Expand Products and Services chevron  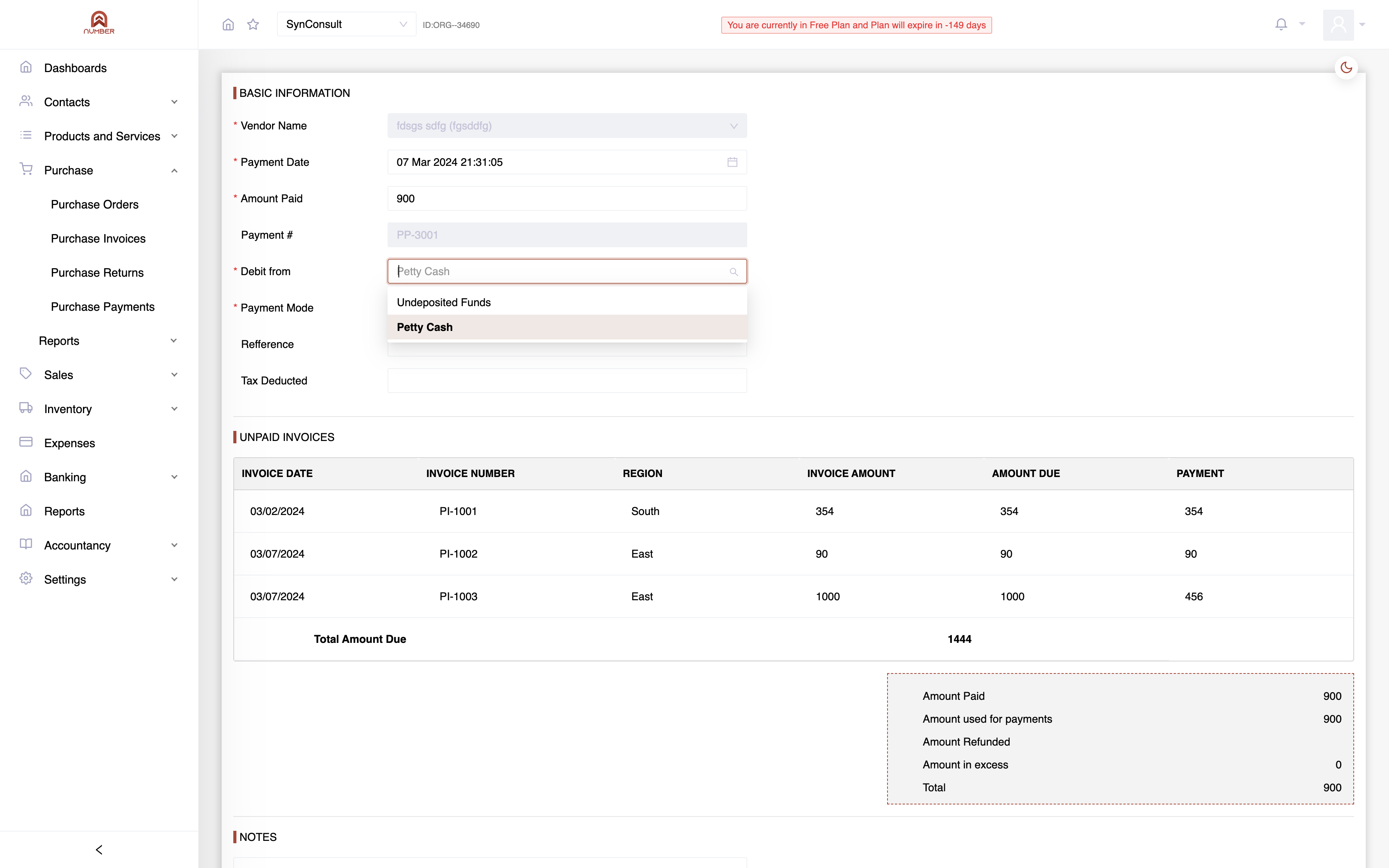coord(174,136)
